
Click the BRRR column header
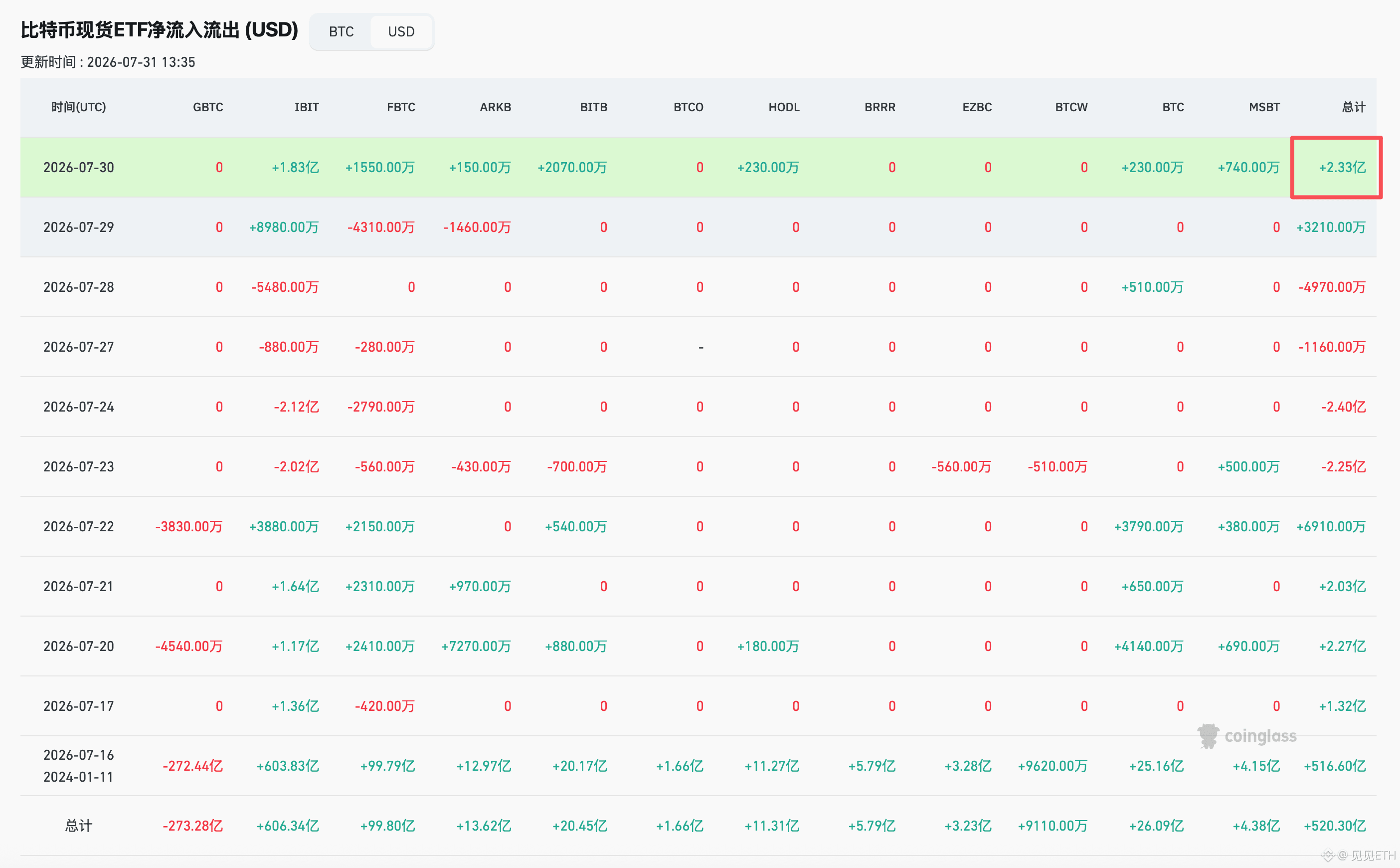pos(879,107)
